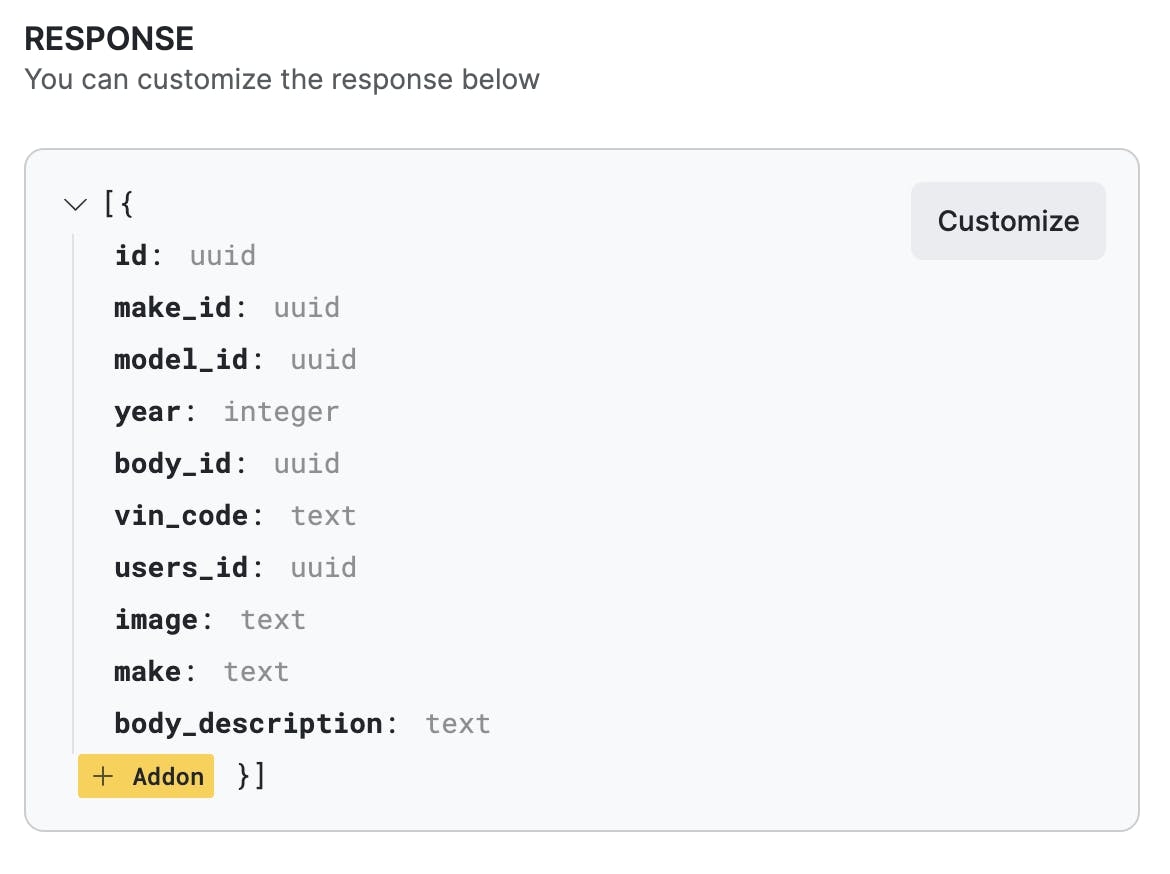1170x874 pixels.
Task: Click the make field label
Action: coord(147,672)
